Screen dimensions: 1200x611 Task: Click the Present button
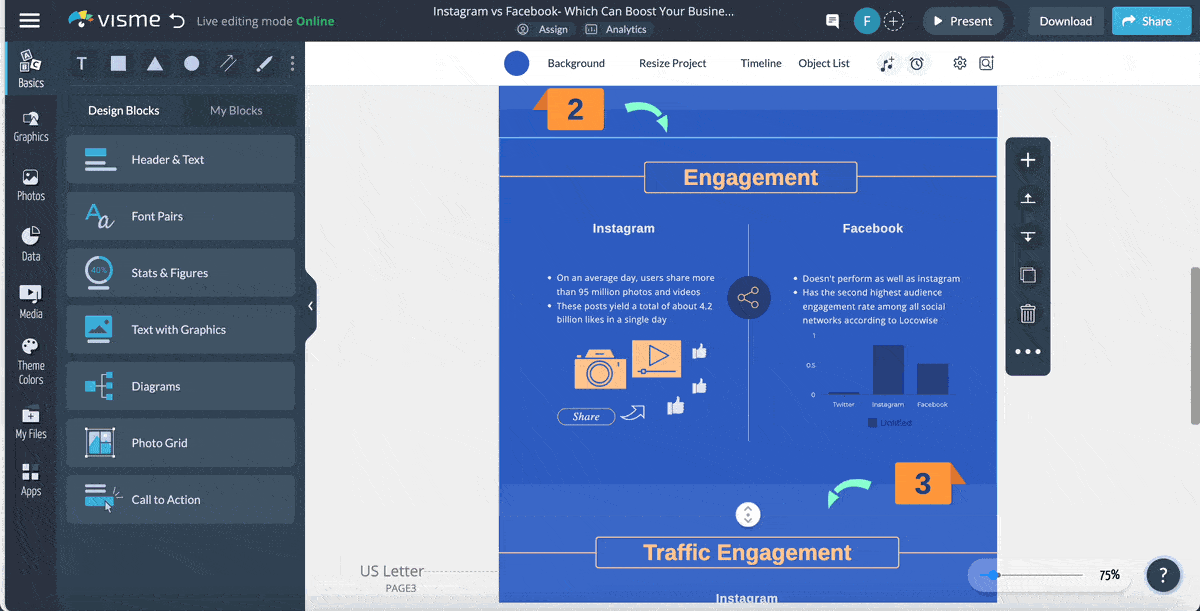[962, 21]
